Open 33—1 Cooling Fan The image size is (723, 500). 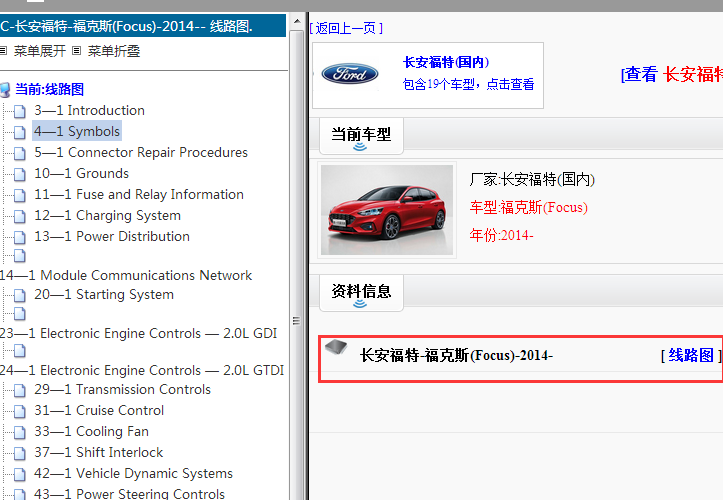tap(91, 432)
